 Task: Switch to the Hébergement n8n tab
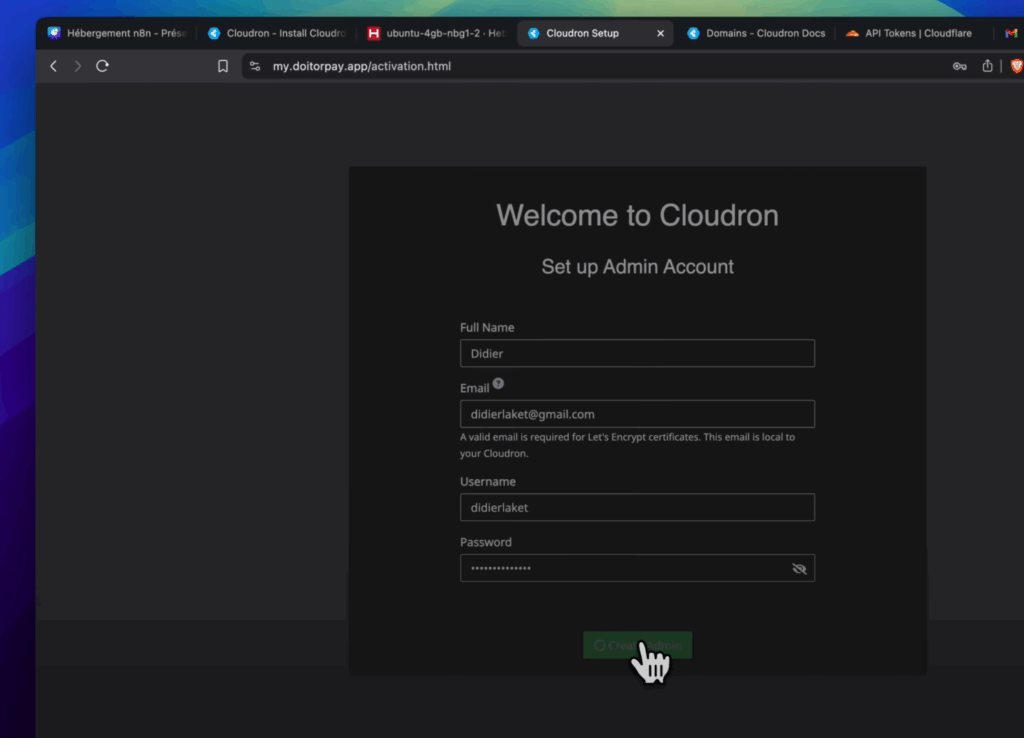point(117,33)
